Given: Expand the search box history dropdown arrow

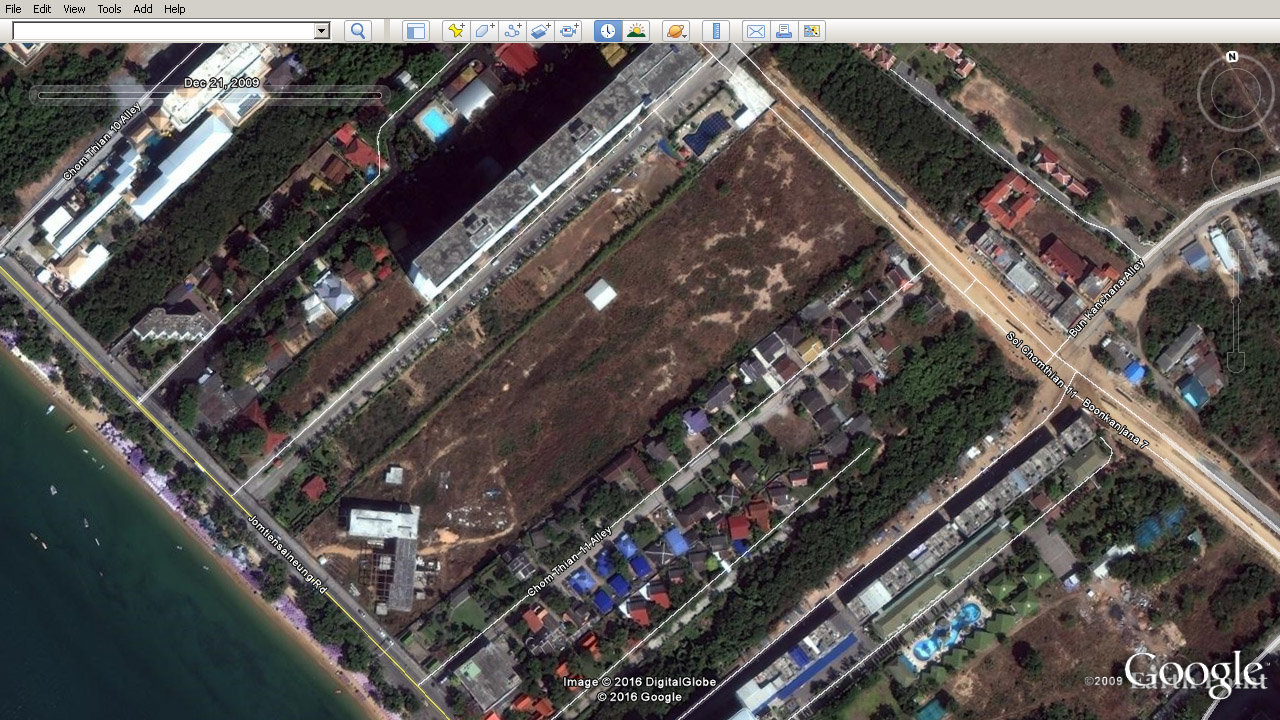Looking at the screenshot, I should coord(322,31).
